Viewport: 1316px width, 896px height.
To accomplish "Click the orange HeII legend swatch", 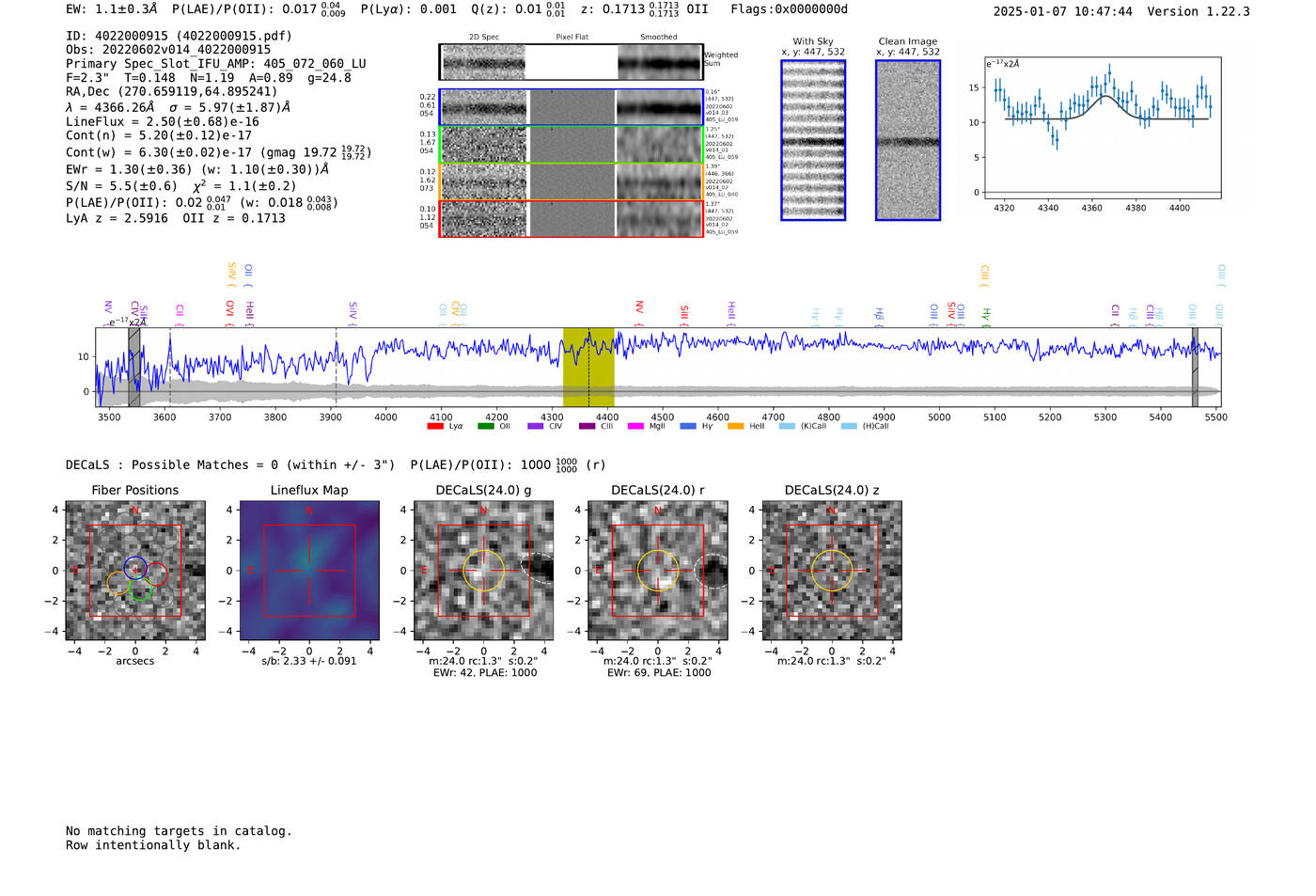I will click(735, 426).
